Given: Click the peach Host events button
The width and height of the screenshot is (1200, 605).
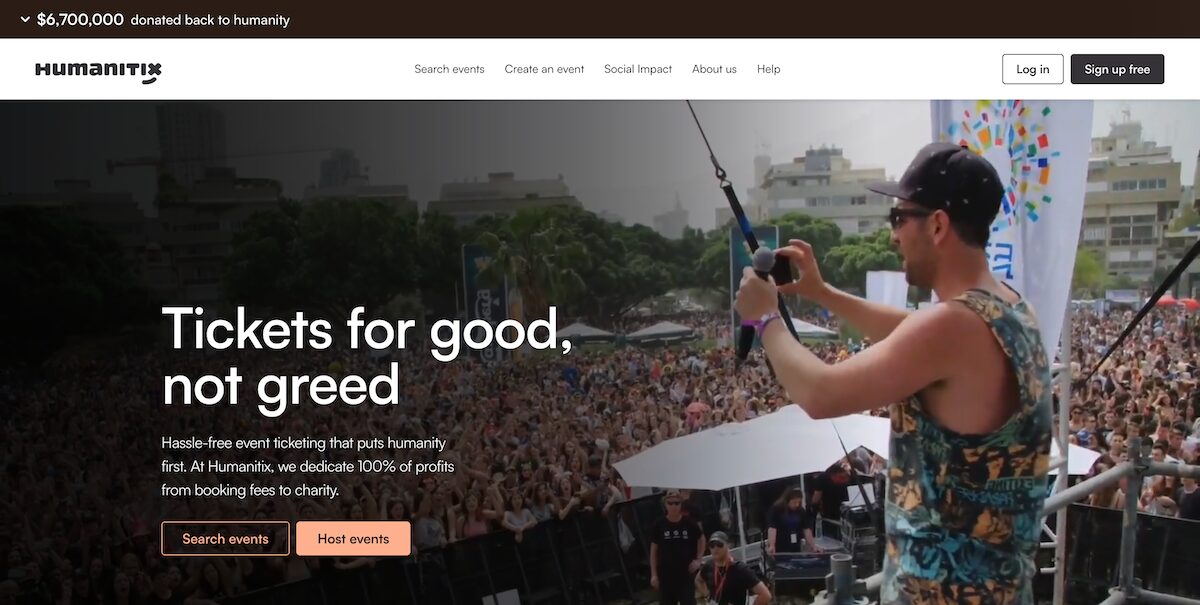Looking at the screenshot, I should tap(353, 538).
